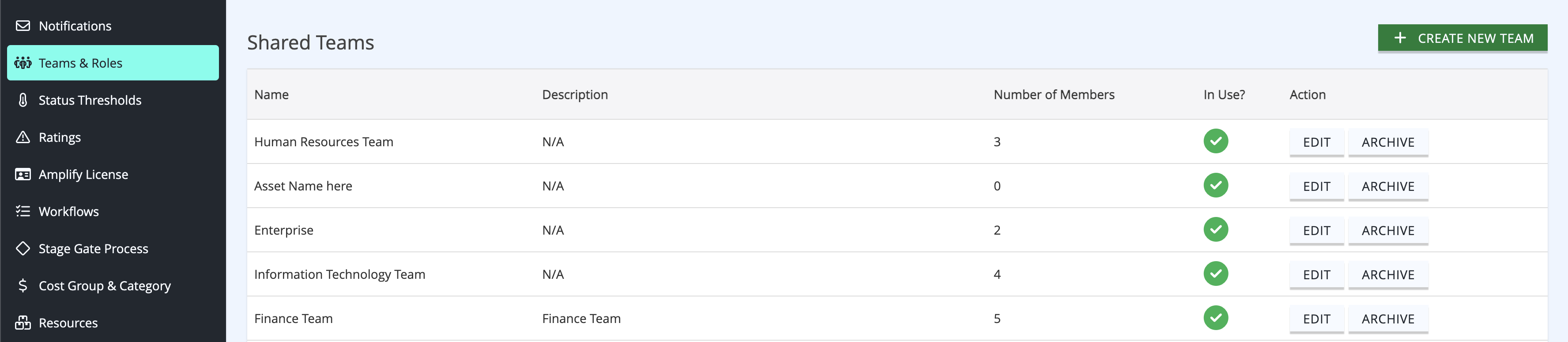1568x342 pixels.
Task: Edit the Information Technology Team
Action: [1316, 275]
